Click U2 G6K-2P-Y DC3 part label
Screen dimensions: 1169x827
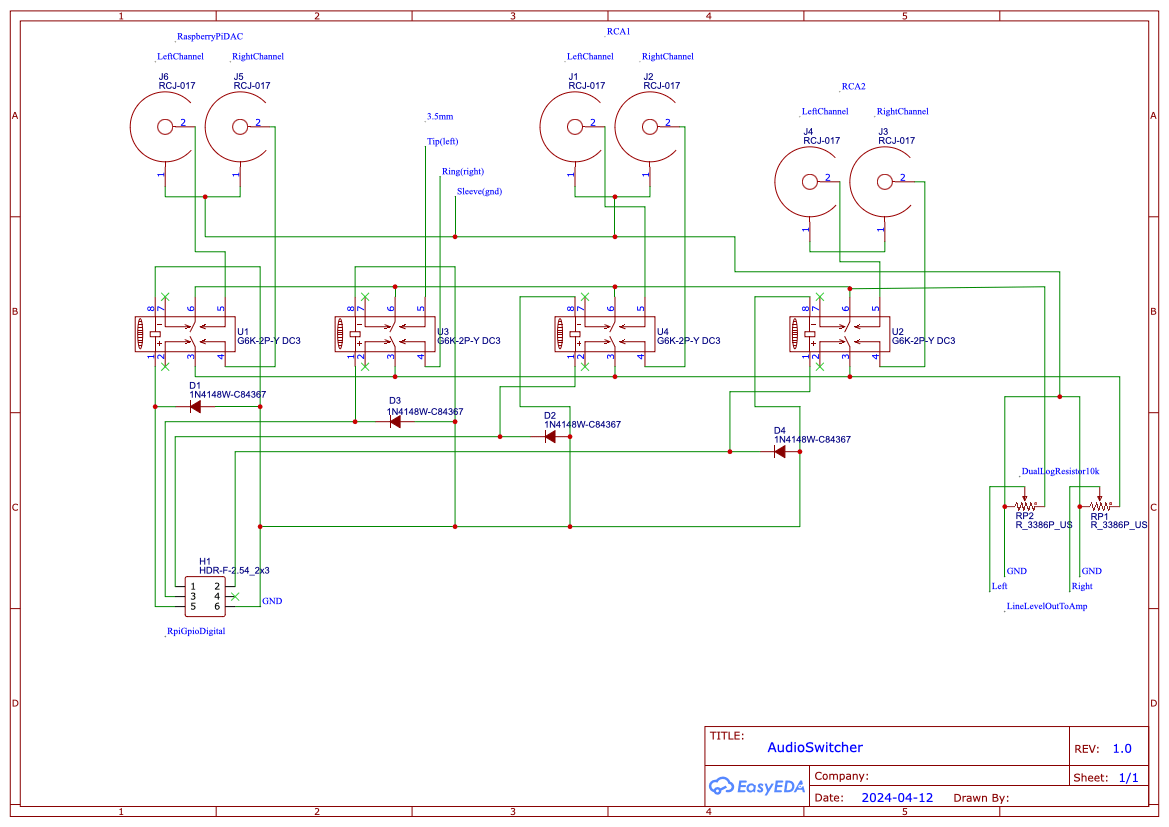(924, 341)
